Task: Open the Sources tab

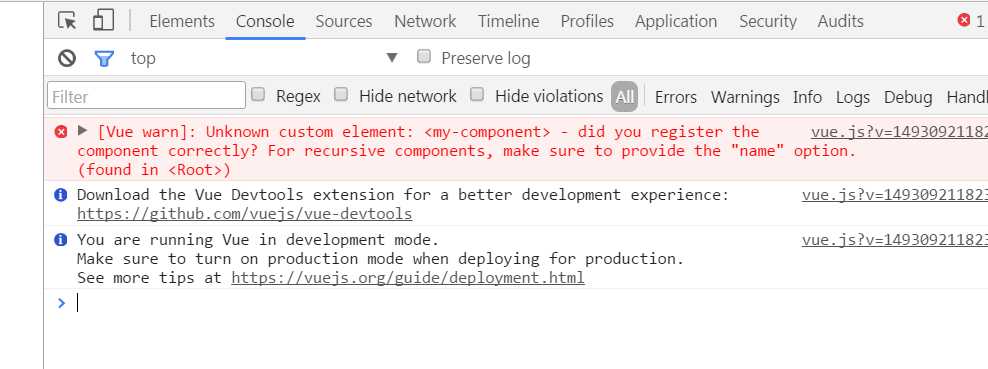Action: point(343,21)
